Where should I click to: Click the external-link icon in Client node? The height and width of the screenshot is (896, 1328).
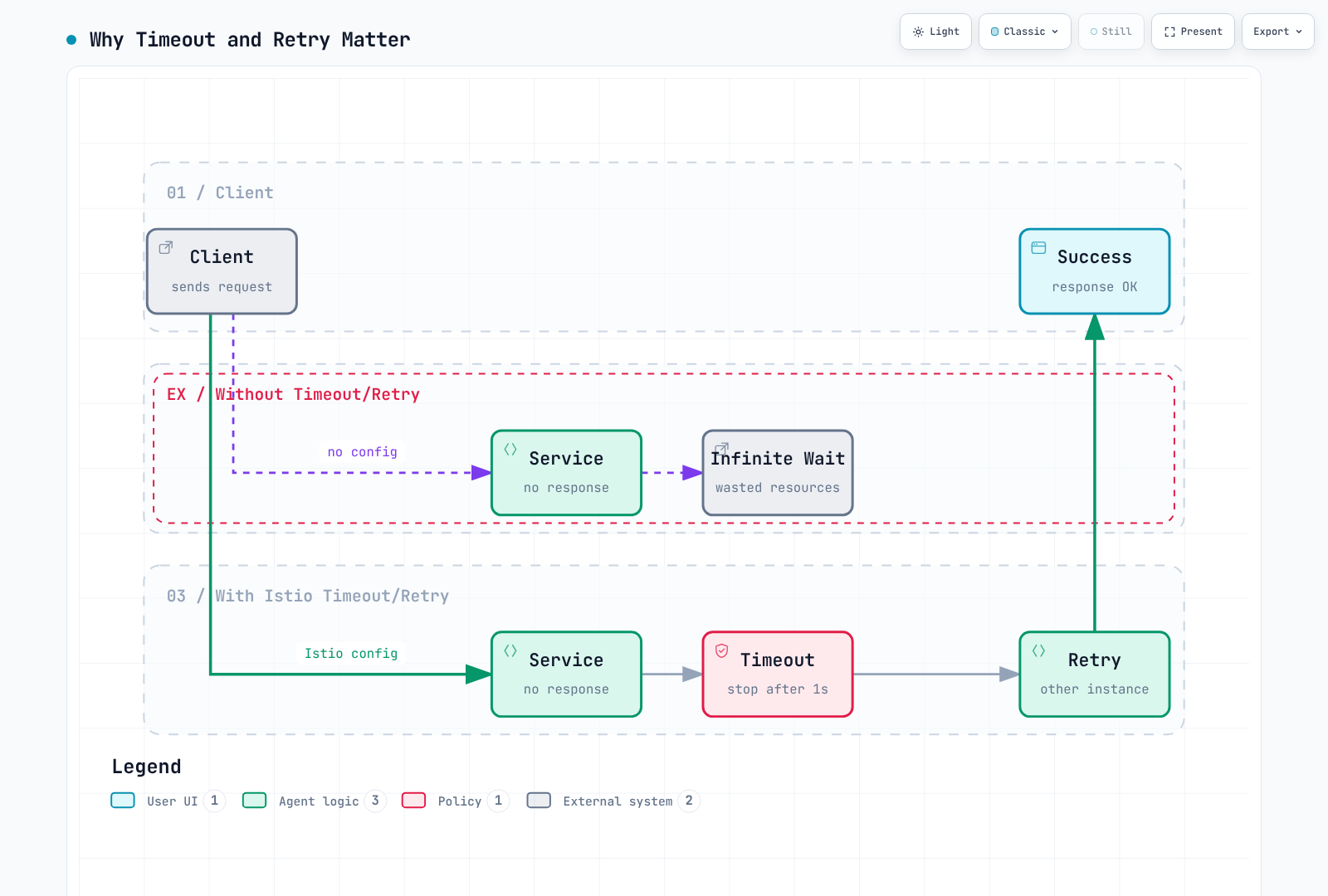166,247
